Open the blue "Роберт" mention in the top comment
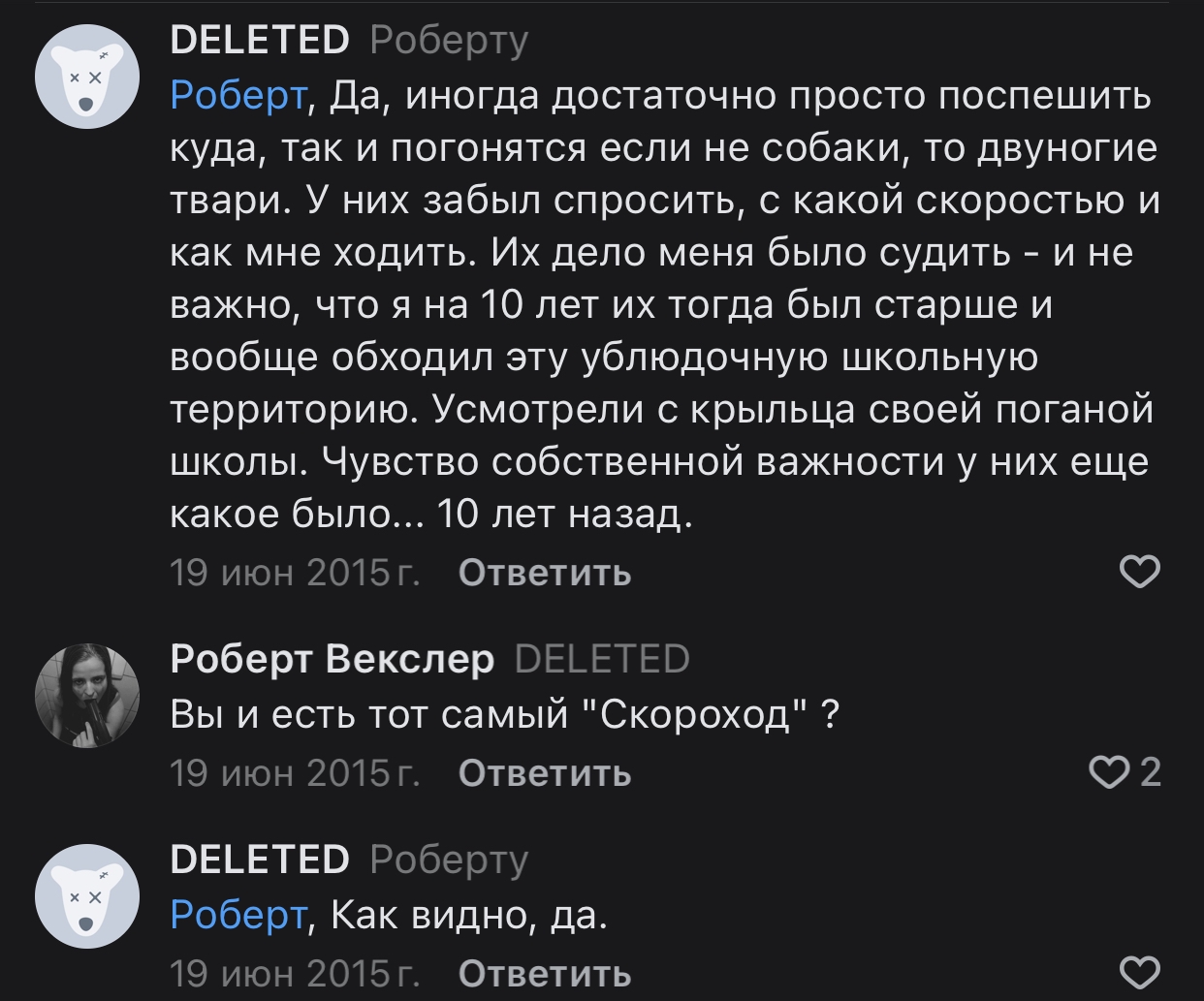This screenshot has width=1204, height=1001. 238,96
